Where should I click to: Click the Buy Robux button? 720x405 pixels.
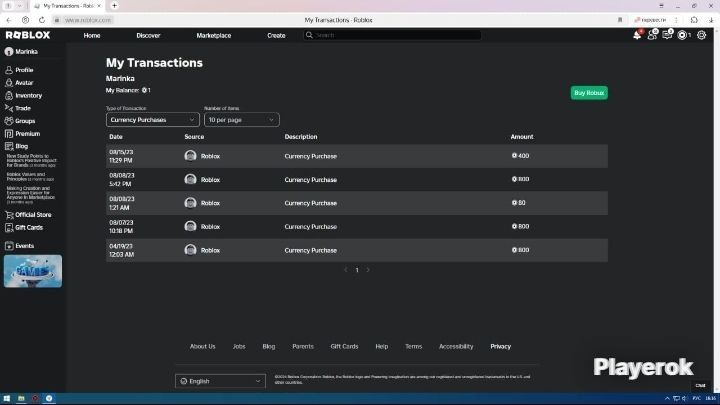pos(589,93)
